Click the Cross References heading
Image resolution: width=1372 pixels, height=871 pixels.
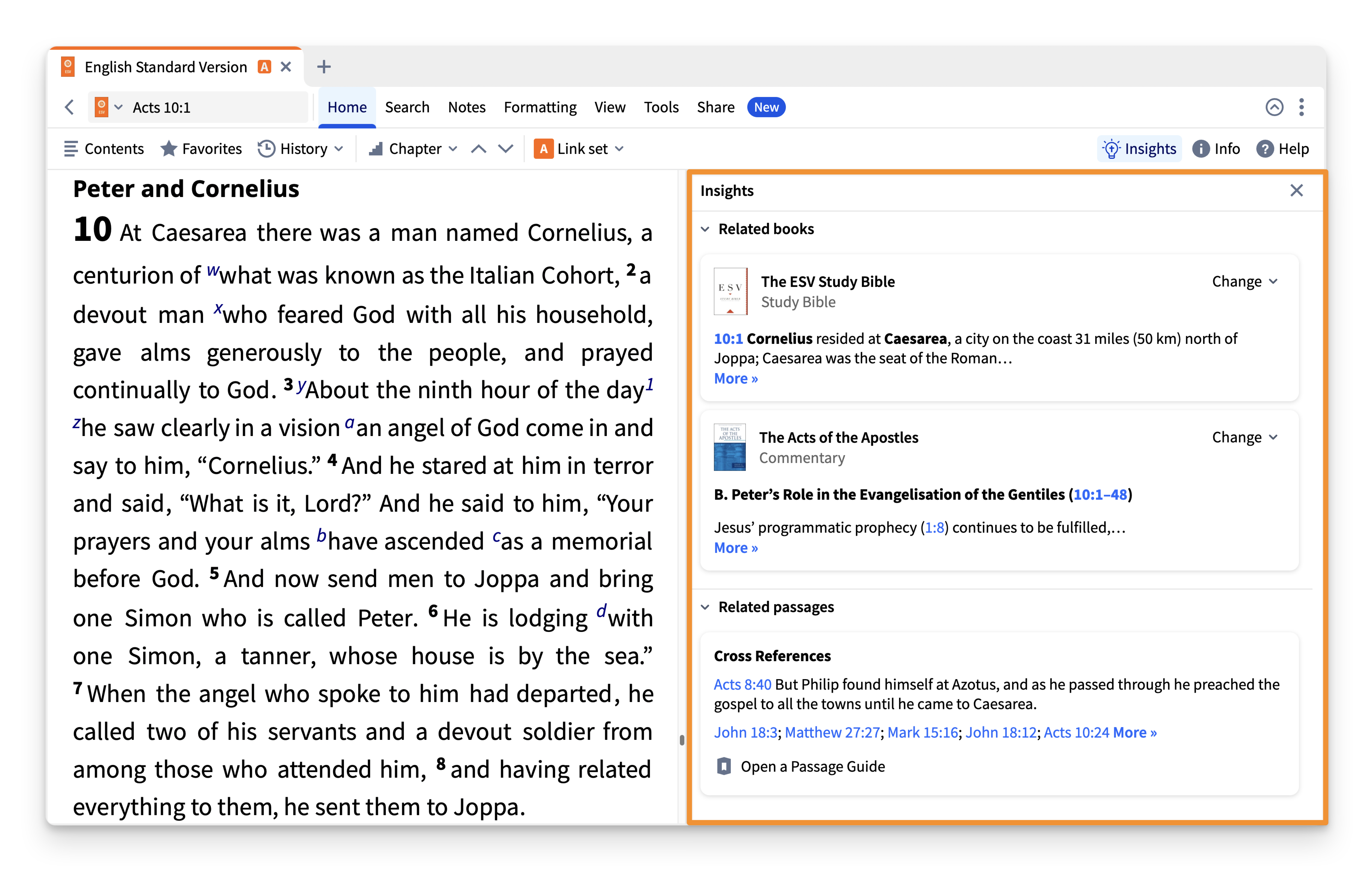click(x=772, y=656)
